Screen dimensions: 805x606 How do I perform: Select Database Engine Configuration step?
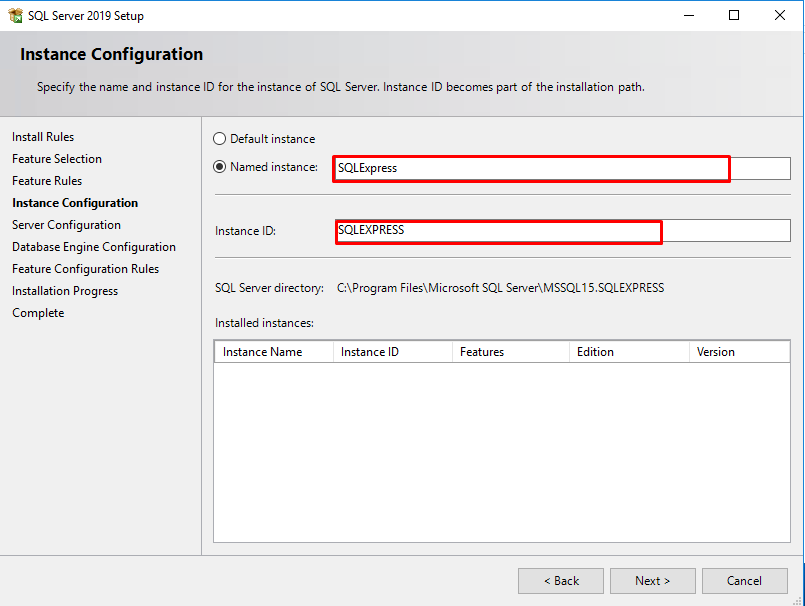pyautogui.click(x=94, y=247)
